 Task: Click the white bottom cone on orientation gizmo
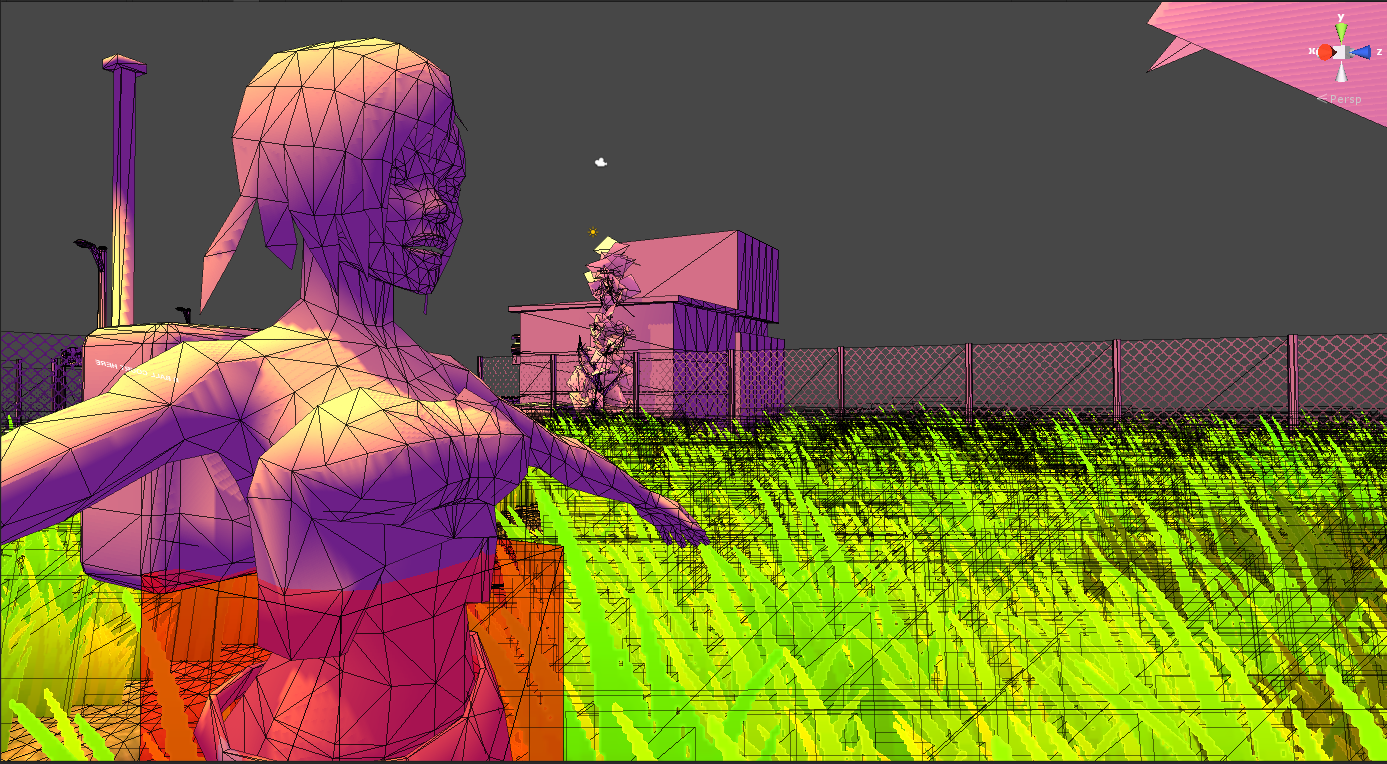pos(1341,72)
